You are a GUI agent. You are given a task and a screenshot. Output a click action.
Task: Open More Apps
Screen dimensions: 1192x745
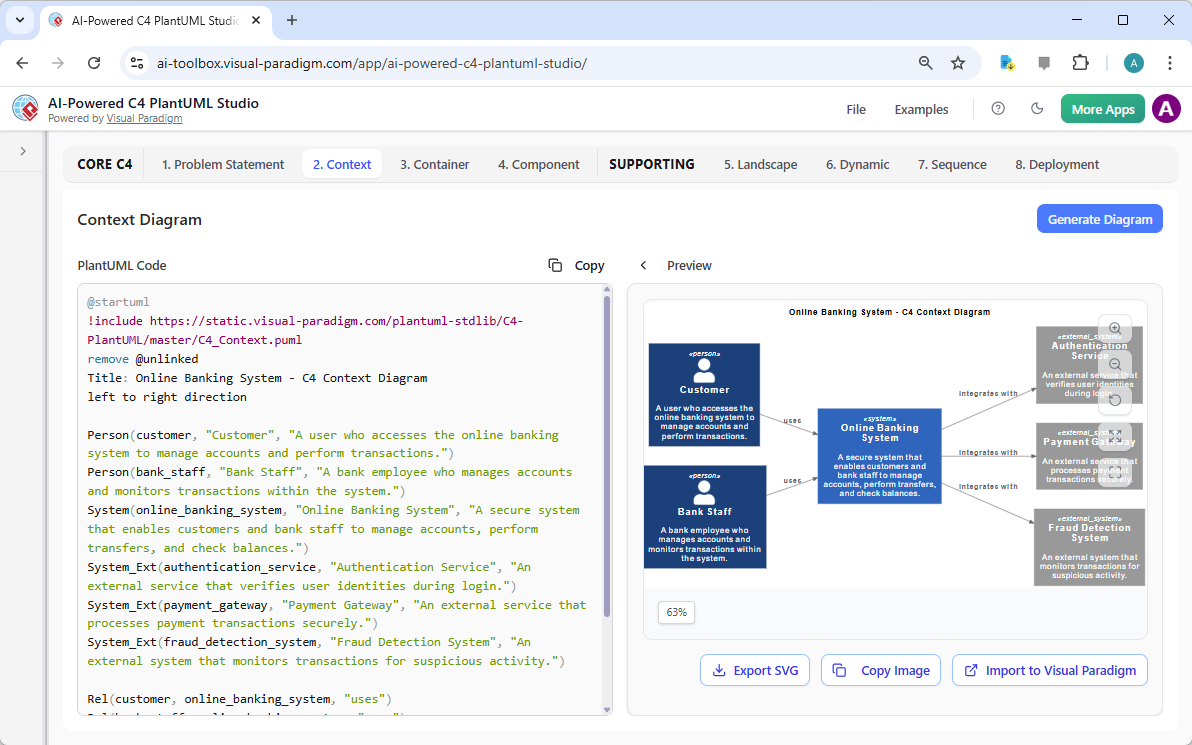(1102, 109)
